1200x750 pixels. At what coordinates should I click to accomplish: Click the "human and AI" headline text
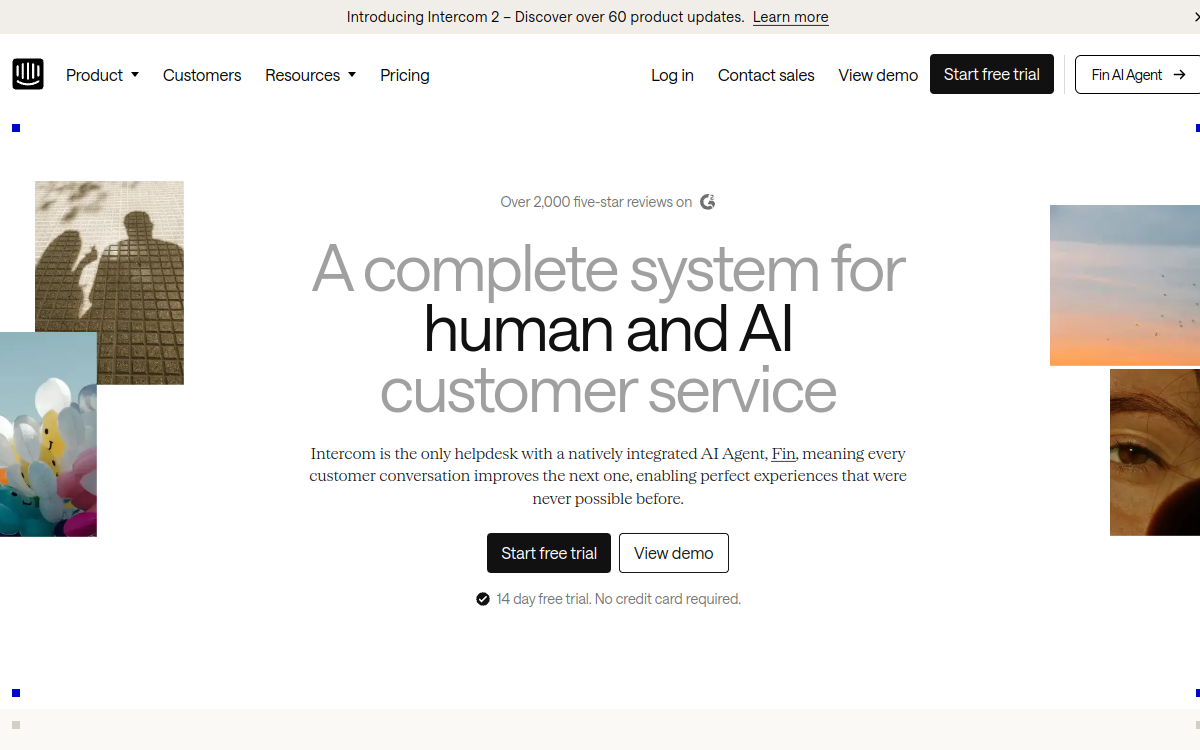(608, 330)
